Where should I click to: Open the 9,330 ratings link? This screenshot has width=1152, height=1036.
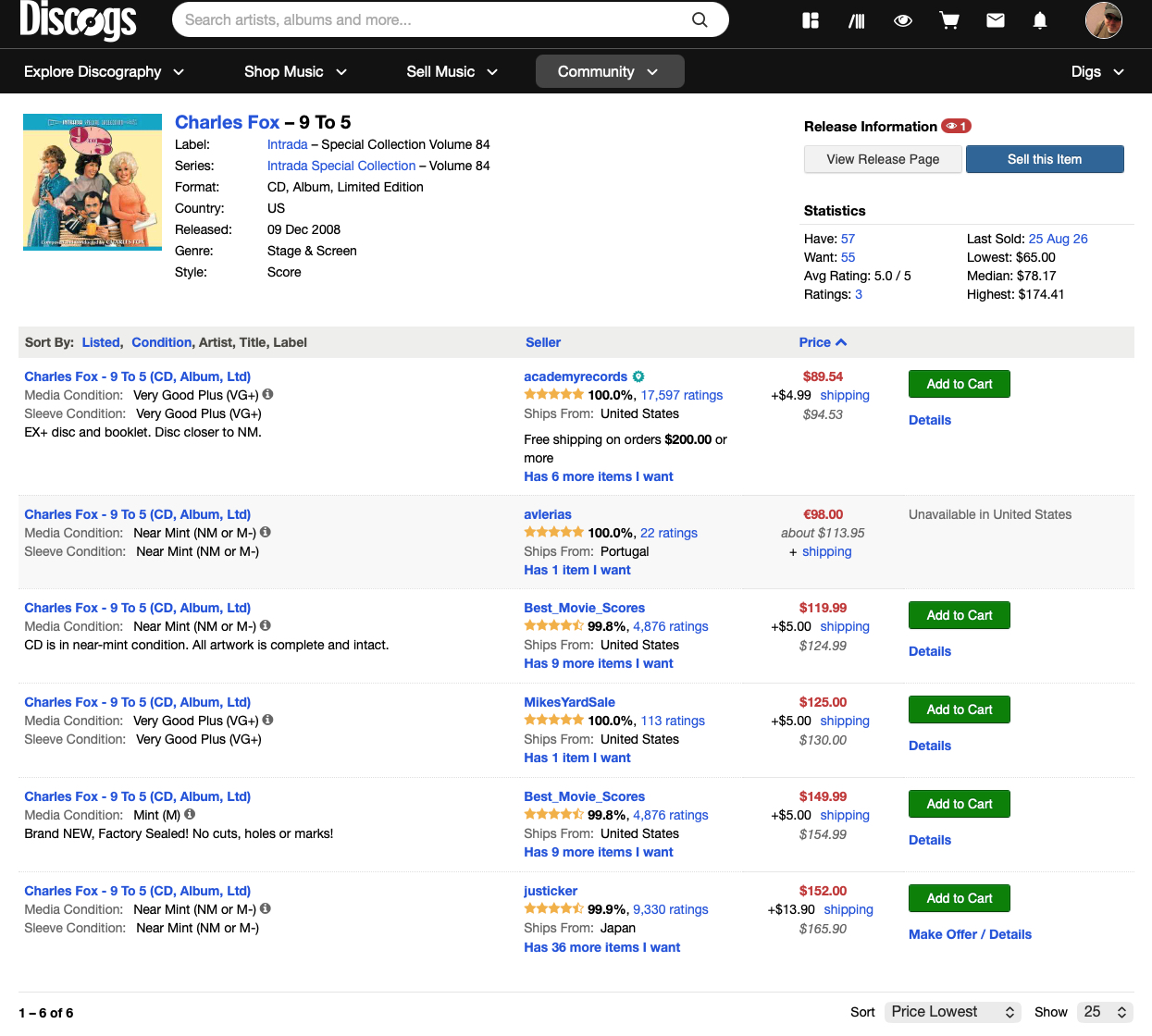[671, 909]
